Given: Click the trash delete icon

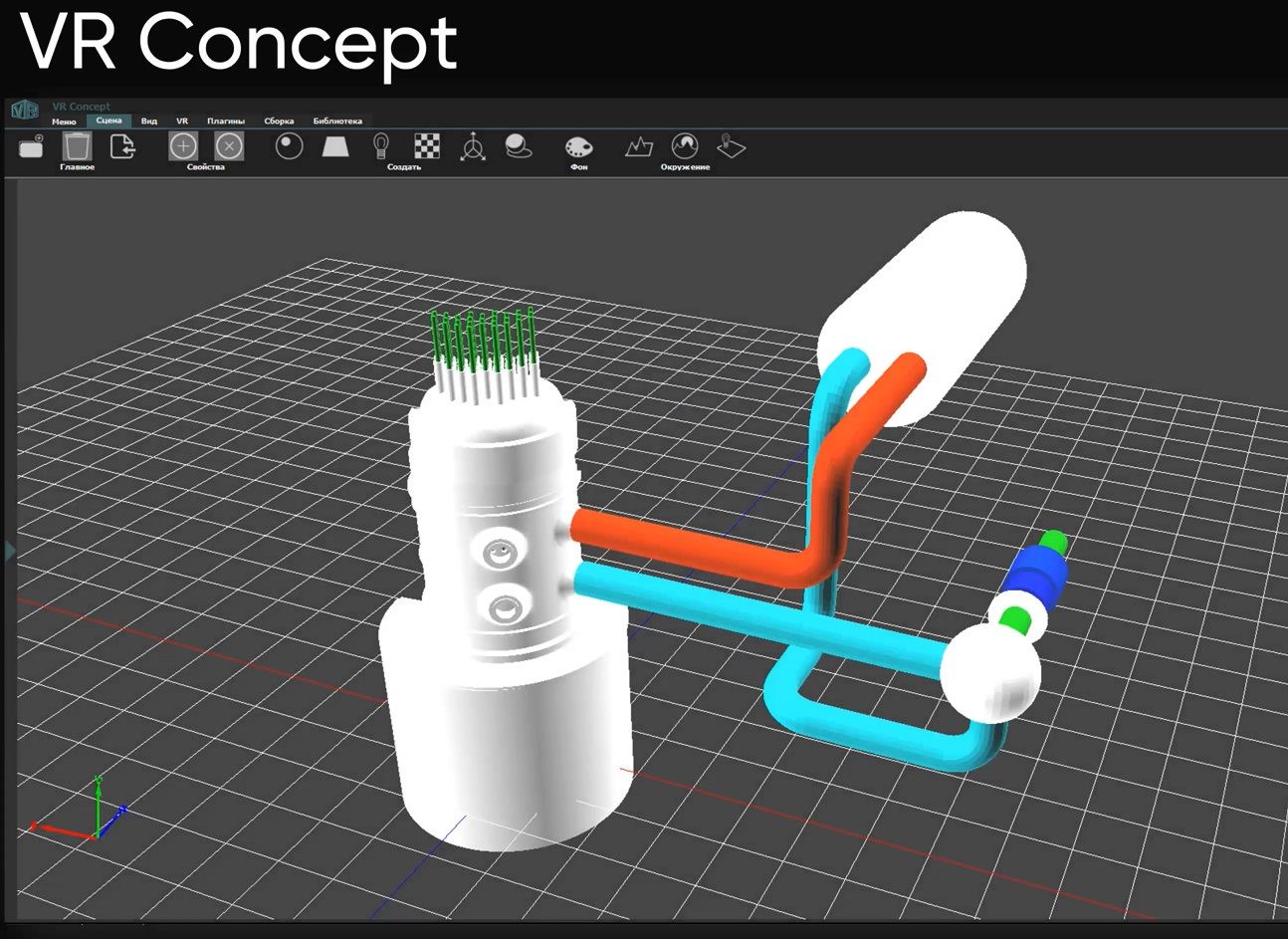Looking at the screenshot, I should 78,146.
